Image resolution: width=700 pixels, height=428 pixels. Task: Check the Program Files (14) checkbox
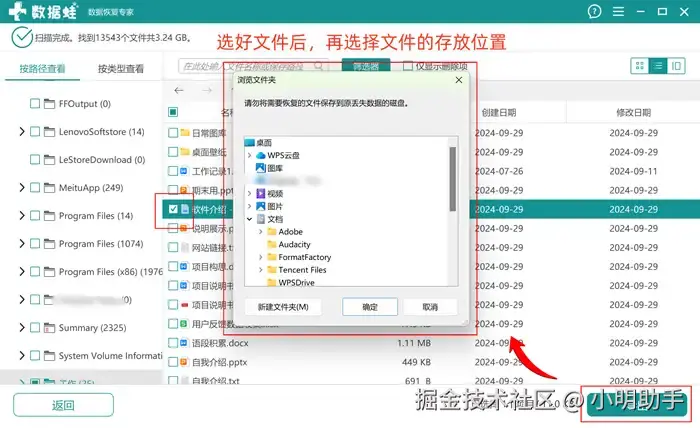coord(35,216)
